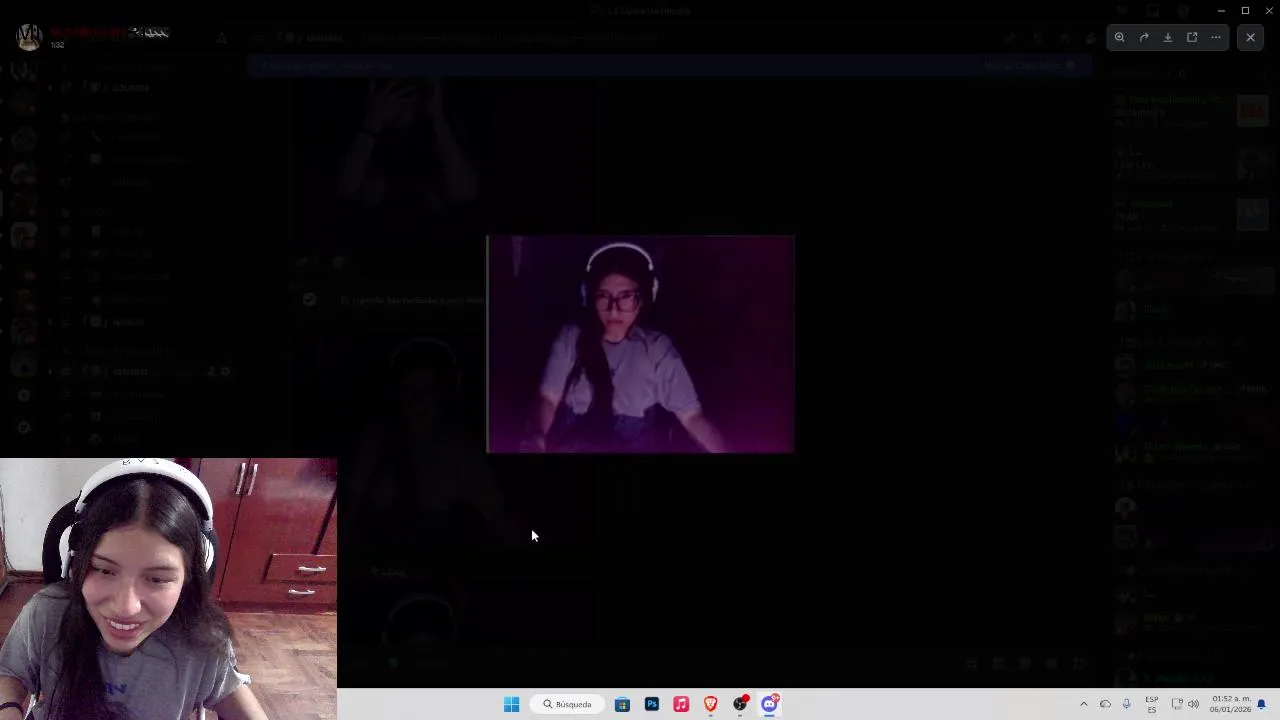Open Microsoft Store from the taskbar
1280x720 pixels.
pos(622,704)
